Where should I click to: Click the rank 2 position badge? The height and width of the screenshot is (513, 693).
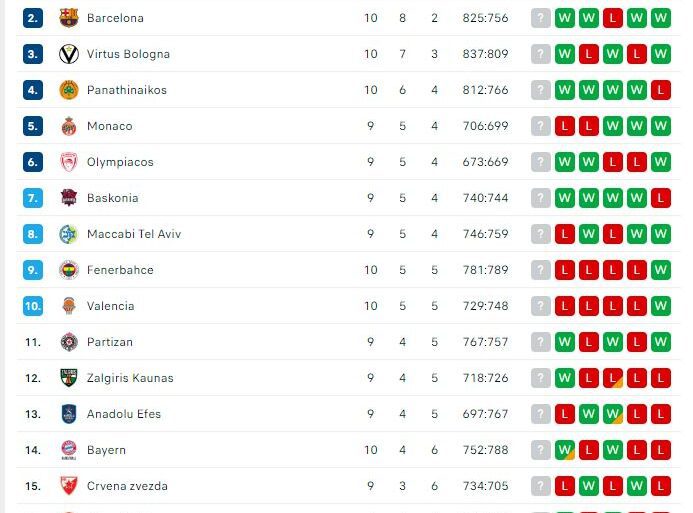(x=33, y=18)
